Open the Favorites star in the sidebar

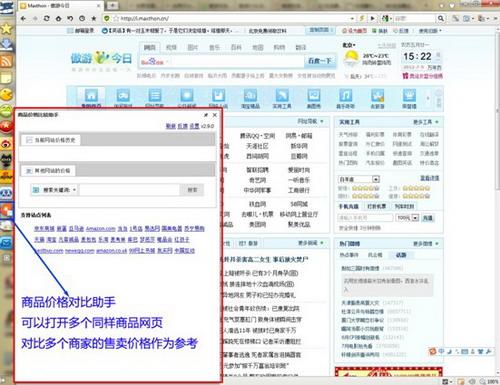tap(6, 29)
